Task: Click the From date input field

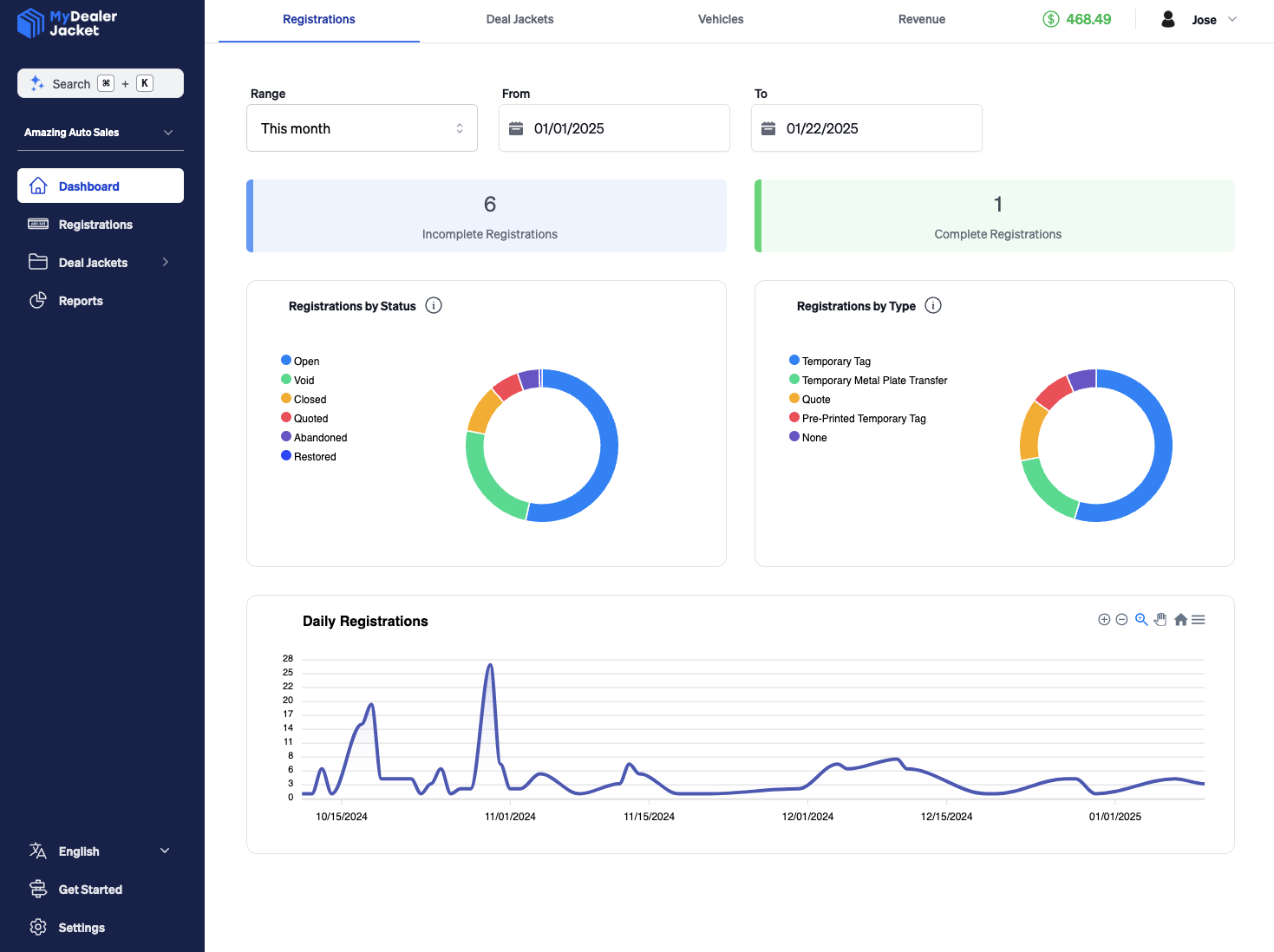Action: click(x=614, y=128)
